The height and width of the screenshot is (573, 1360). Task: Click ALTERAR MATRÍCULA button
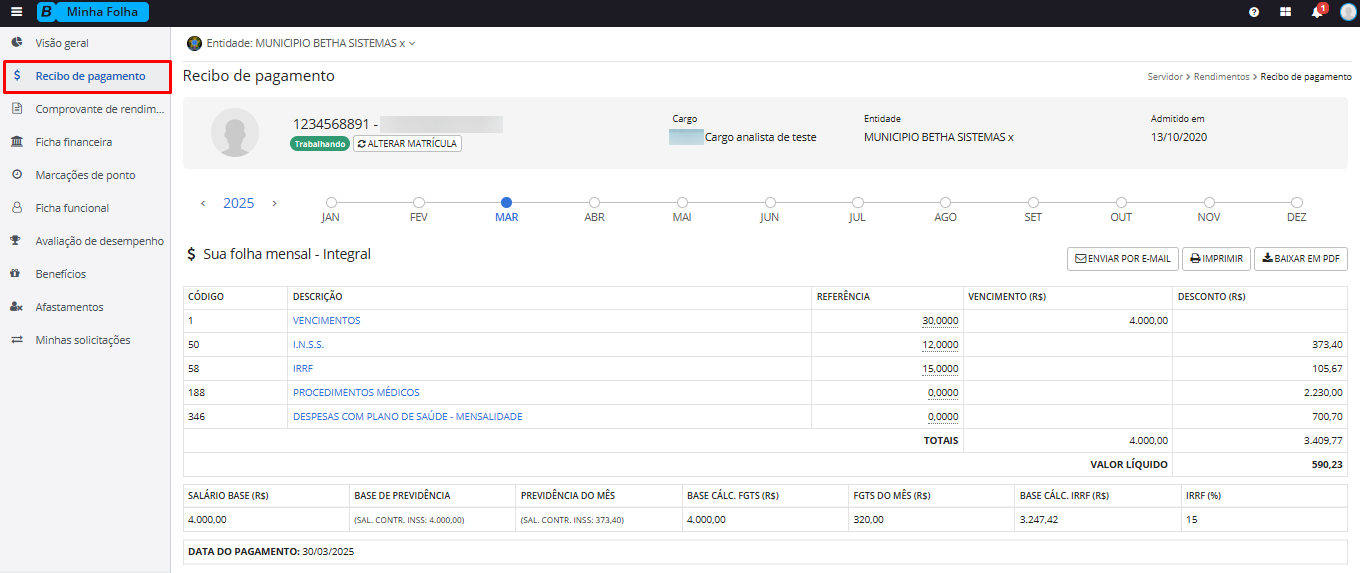pyautogui.click(x=407, y=144)
